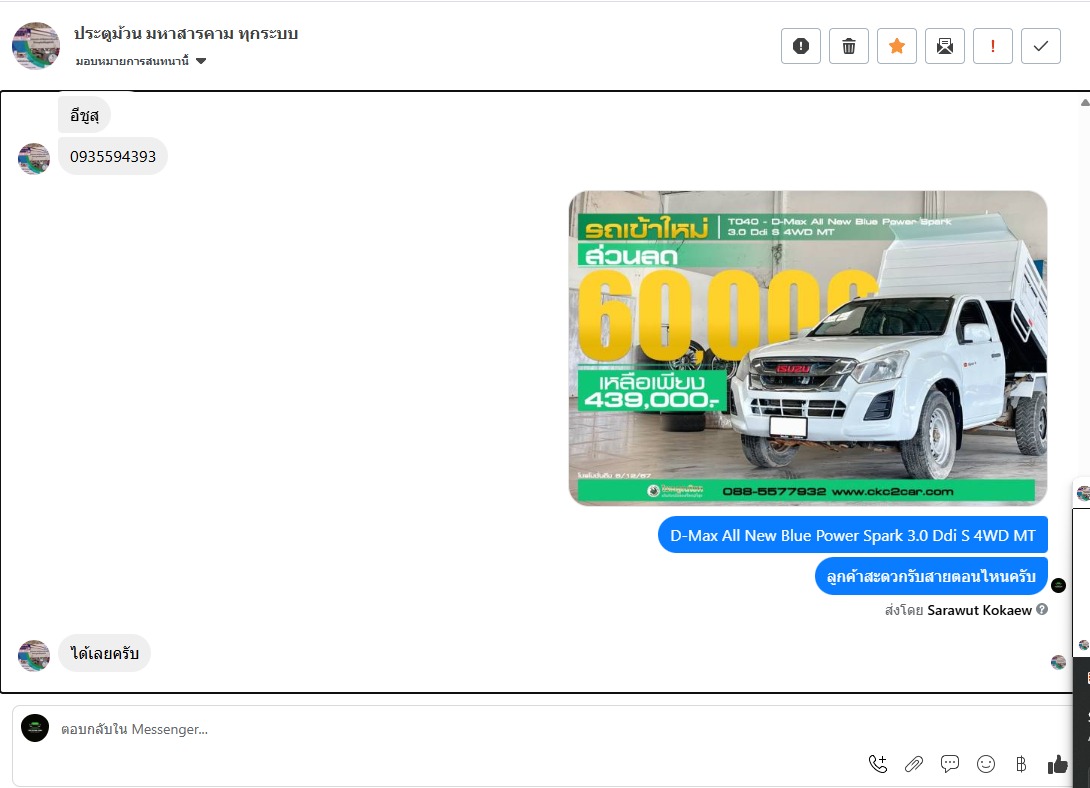This screenshot has width=1090, height=788.
Task: Attach a file with paperclip icon
Action: [x=913, y=764]
